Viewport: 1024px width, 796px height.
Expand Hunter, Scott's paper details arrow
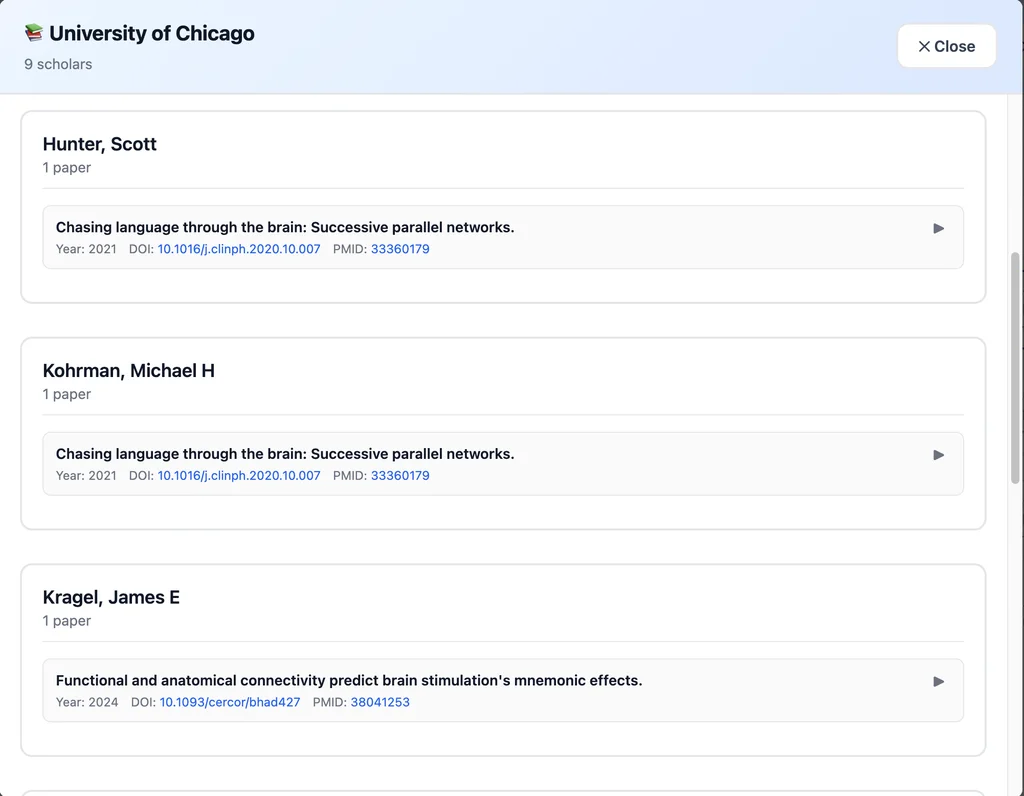click(938, 229)
